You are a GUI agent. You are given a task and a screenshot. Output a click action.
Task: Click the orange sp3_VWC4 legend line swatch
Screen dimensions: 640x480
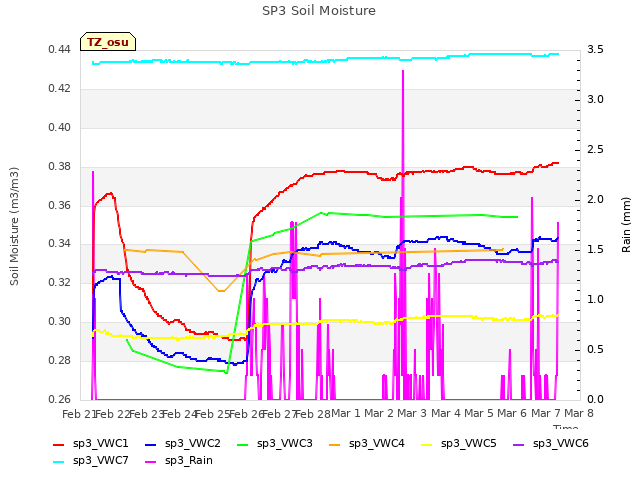(335, 444)
